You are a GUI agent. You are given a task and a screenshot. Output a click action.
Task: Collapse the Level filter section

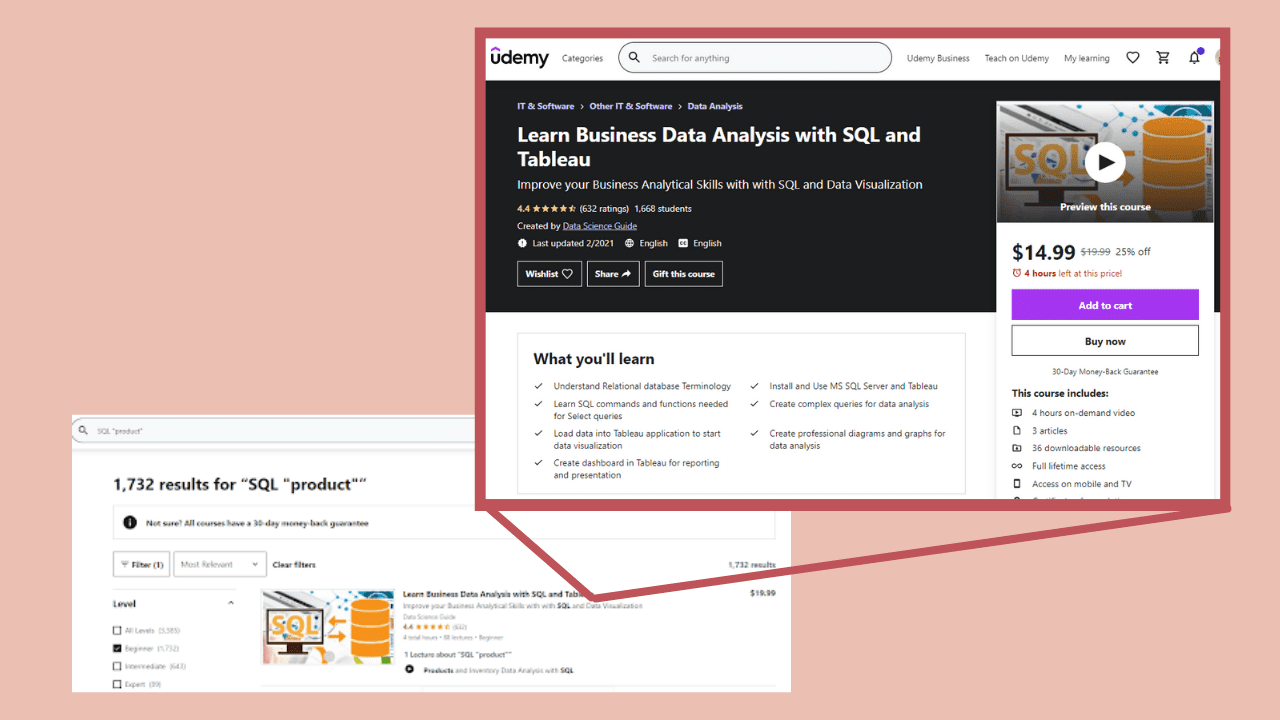230,602
